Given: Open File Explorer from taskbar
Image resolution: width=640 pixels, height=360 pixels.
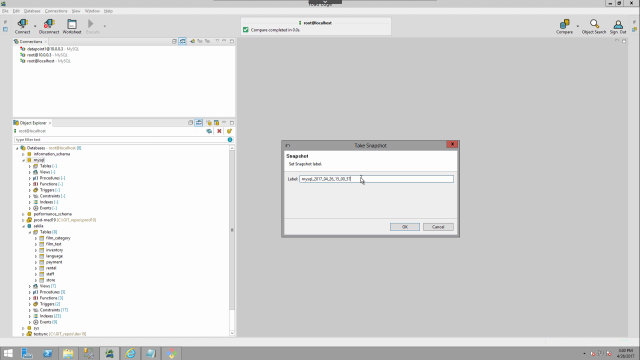Looking at the screenshot, I should click(68, 353).
